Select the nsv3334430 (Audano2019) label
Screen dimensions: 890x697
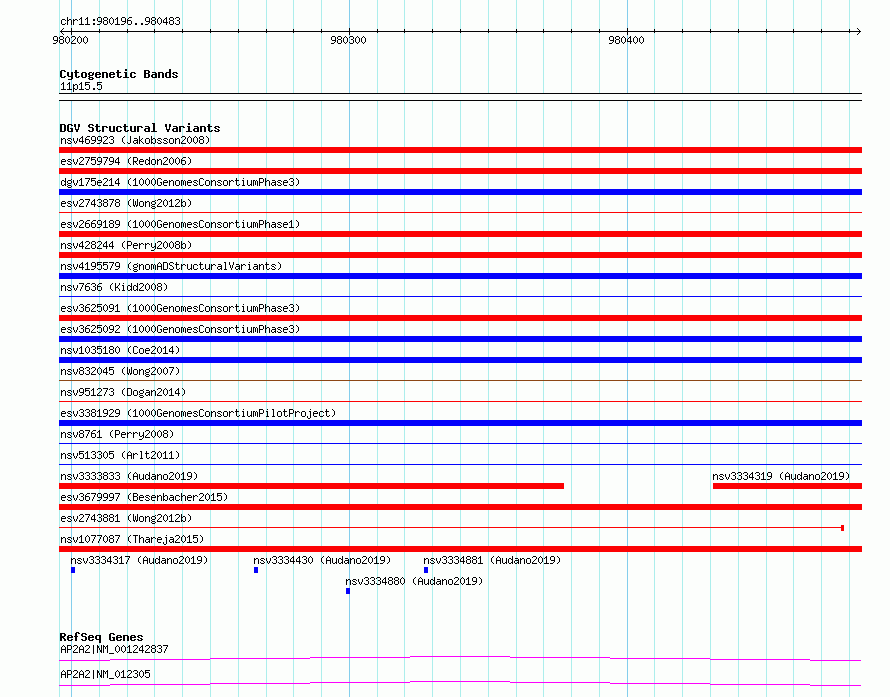(x=322, y=560)
